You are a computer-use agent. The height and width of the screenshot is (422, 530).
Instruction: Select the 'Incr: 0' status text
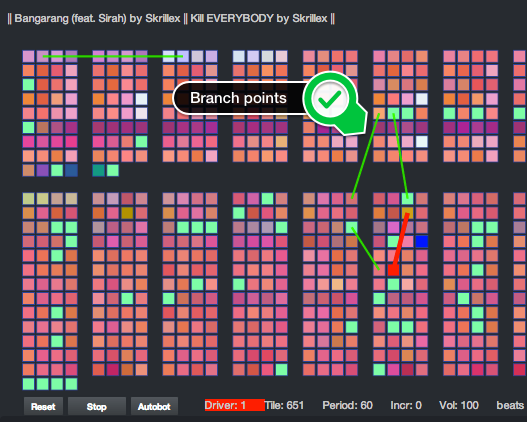pos(406,405)
